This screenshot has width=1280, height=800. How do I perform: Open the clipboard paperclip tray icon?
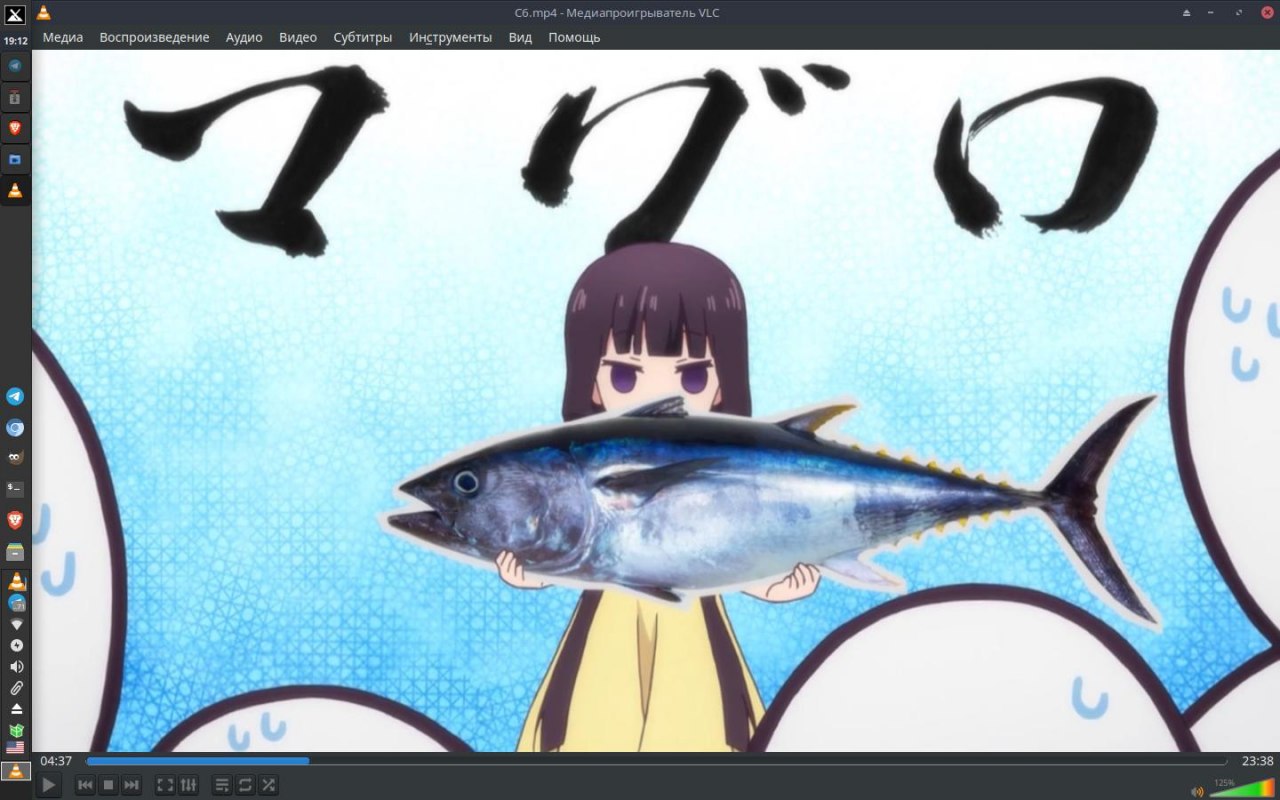coord(16,688)
